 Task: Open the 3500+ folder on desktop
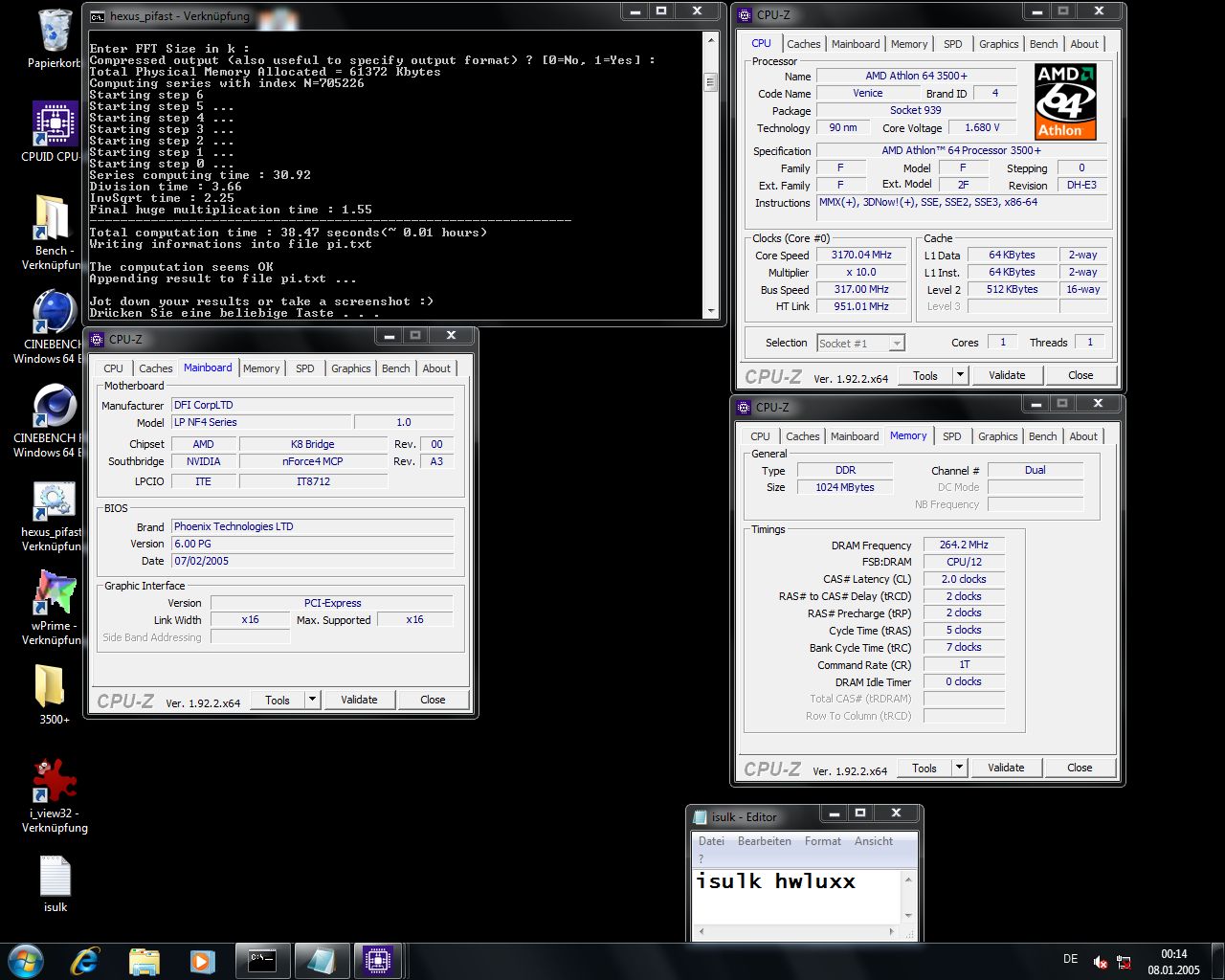pos(52,686)
